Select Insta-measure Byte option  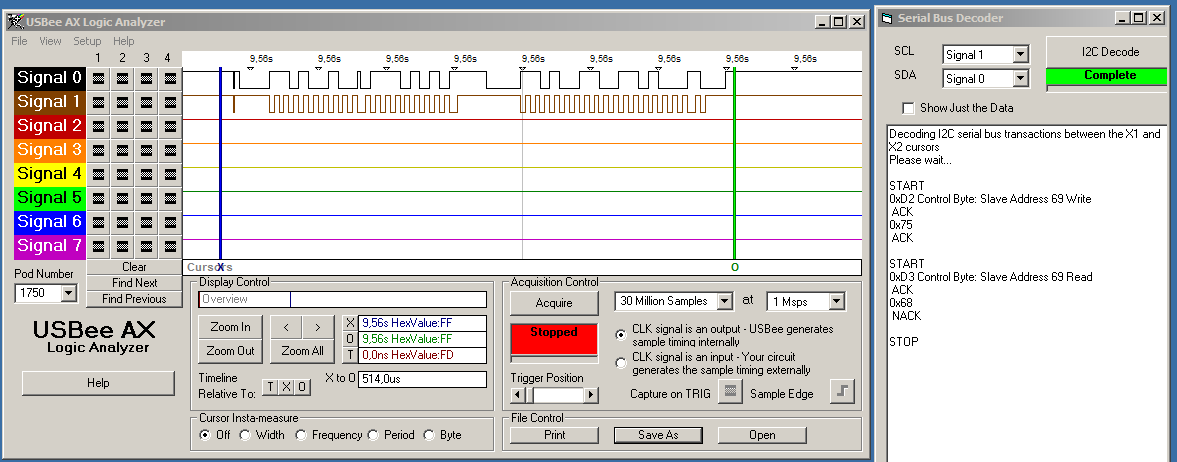pyautogui.click(x=429, y=435)
